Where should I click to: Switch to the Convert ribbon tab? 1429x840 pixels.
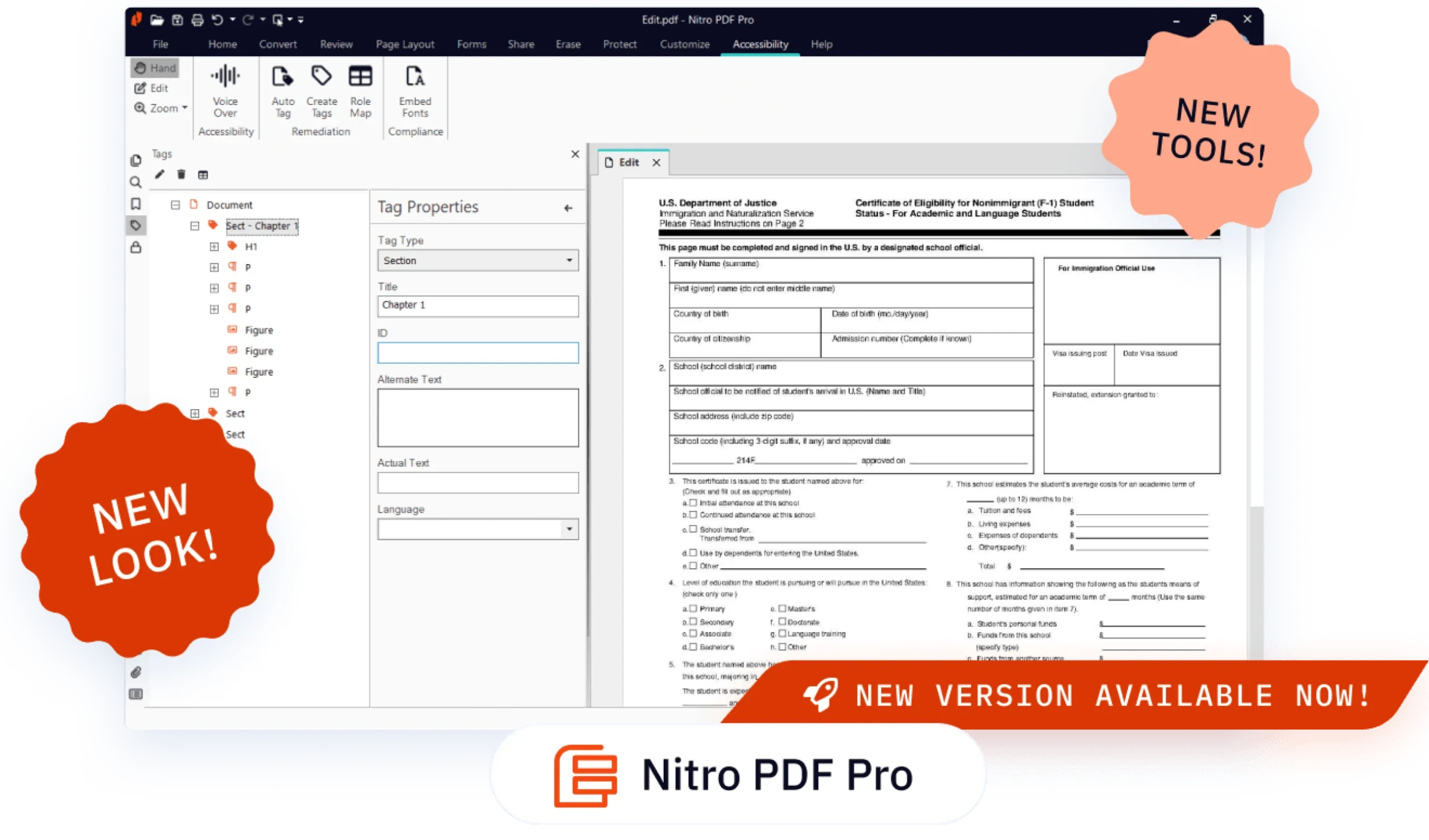278,44
